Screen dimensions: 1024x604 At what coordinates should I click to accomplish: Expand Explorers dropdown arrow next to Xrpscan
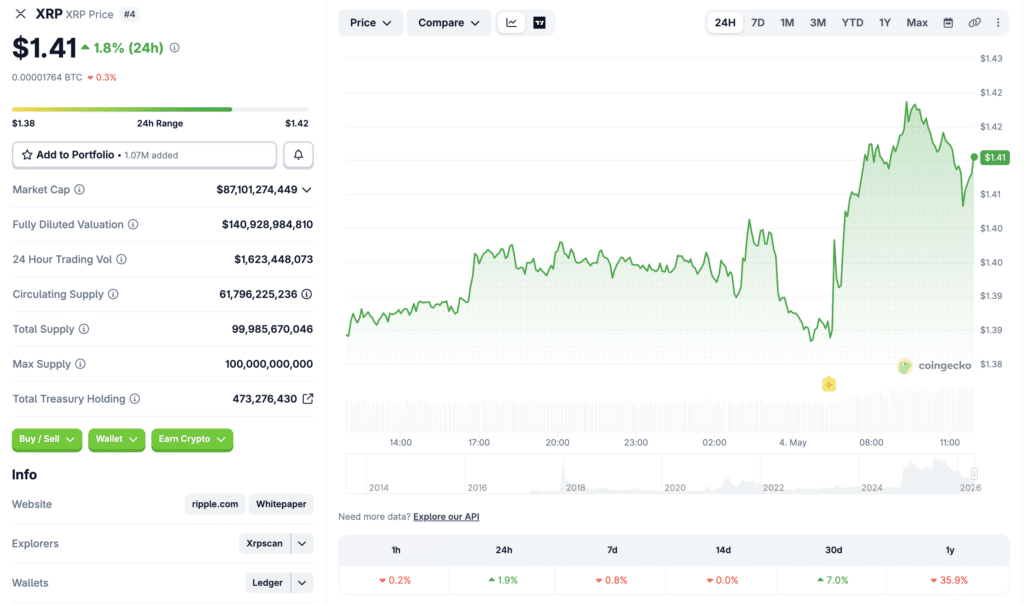pyautogui.click(x=302, y=543)
